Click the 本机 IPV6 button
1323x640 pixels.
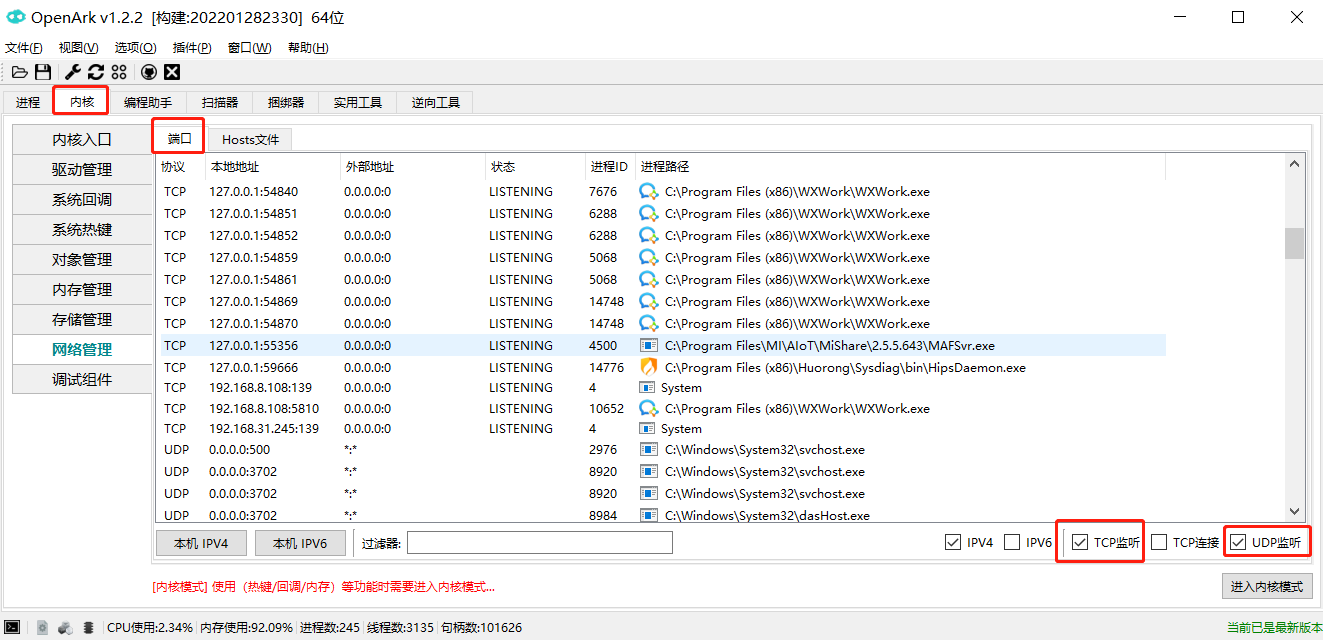(x=300, y=543)
